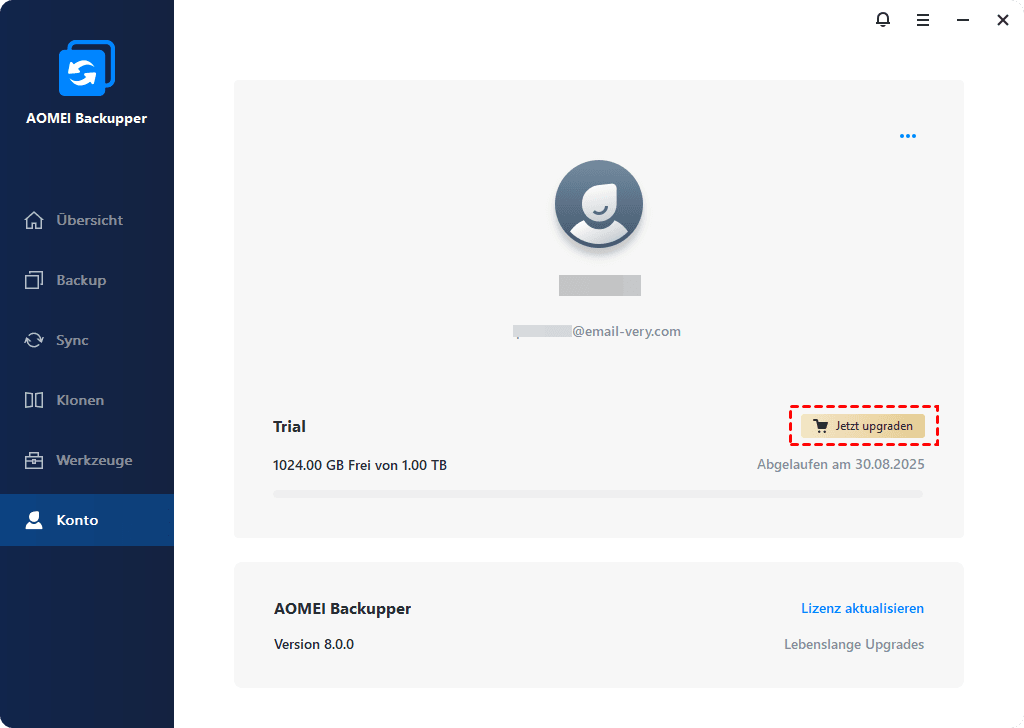
Task: Click the user avatar picture
Action: [599, 204]
